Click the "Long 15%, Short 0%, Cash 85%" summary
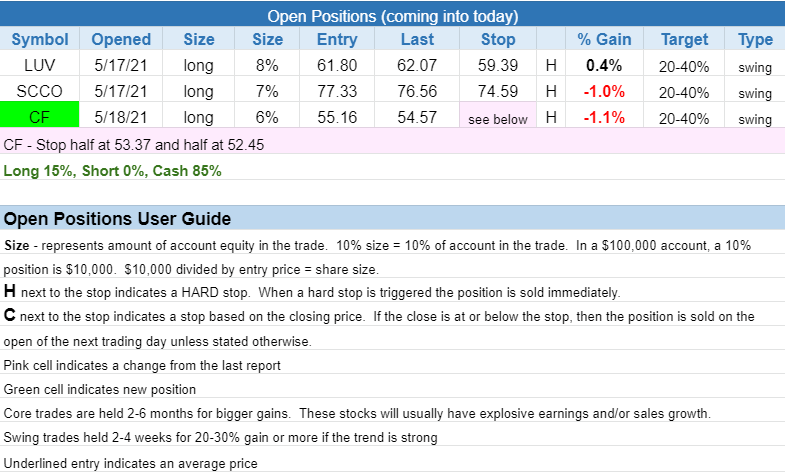This screenshot has width=785, height=472. point(113,170)
